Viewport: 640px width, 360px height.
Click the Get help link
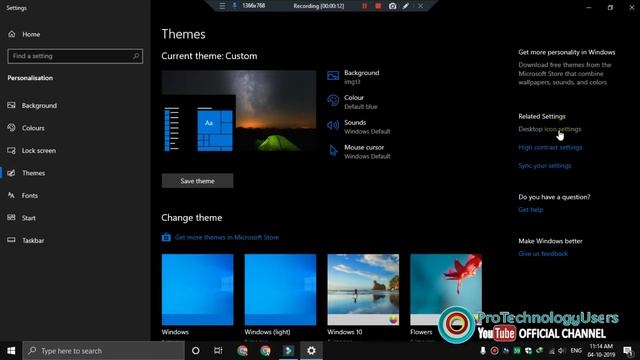tap(531, 209)
